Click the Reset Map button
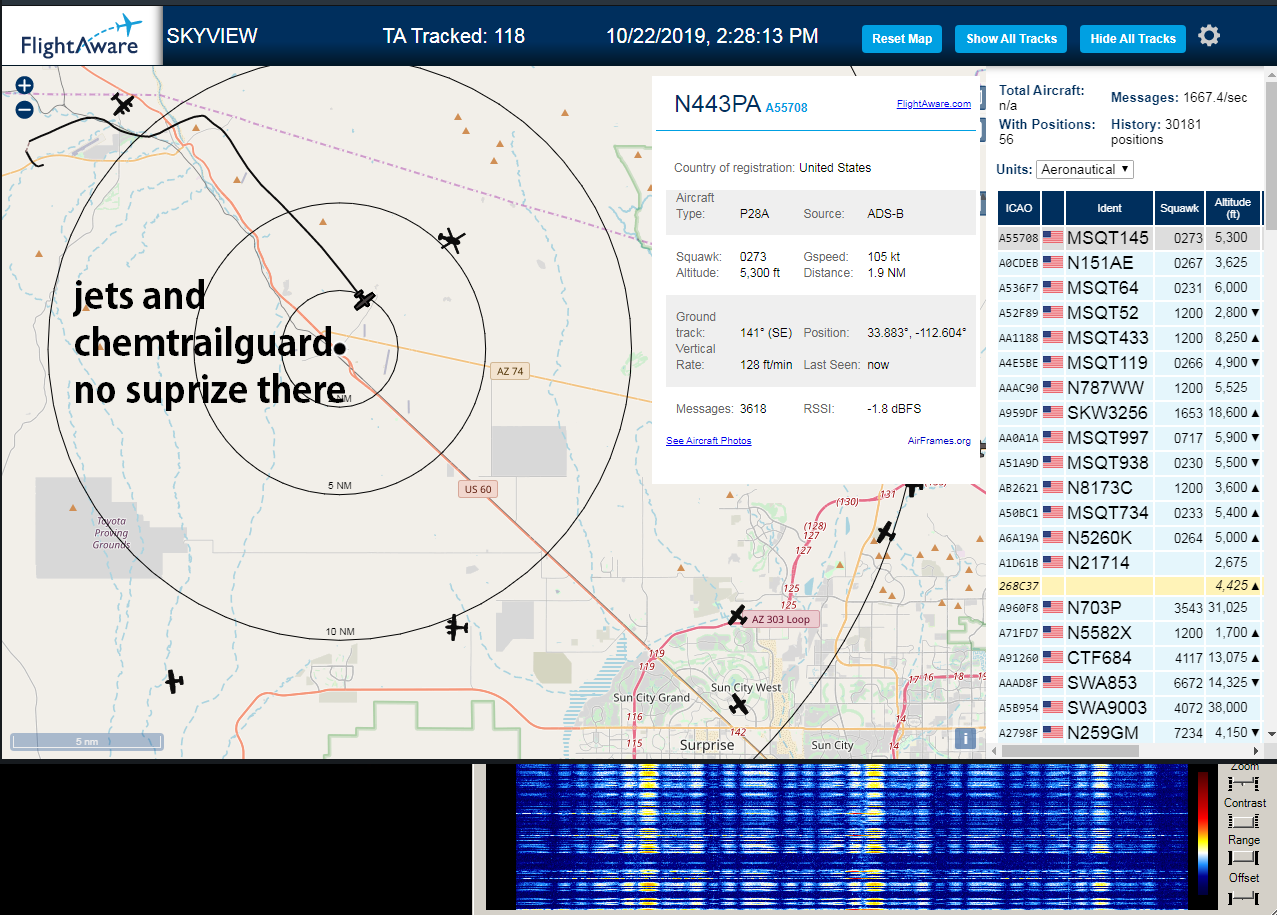The height and width of the screenshot is (915, 1277). click(x=902, y=39)
